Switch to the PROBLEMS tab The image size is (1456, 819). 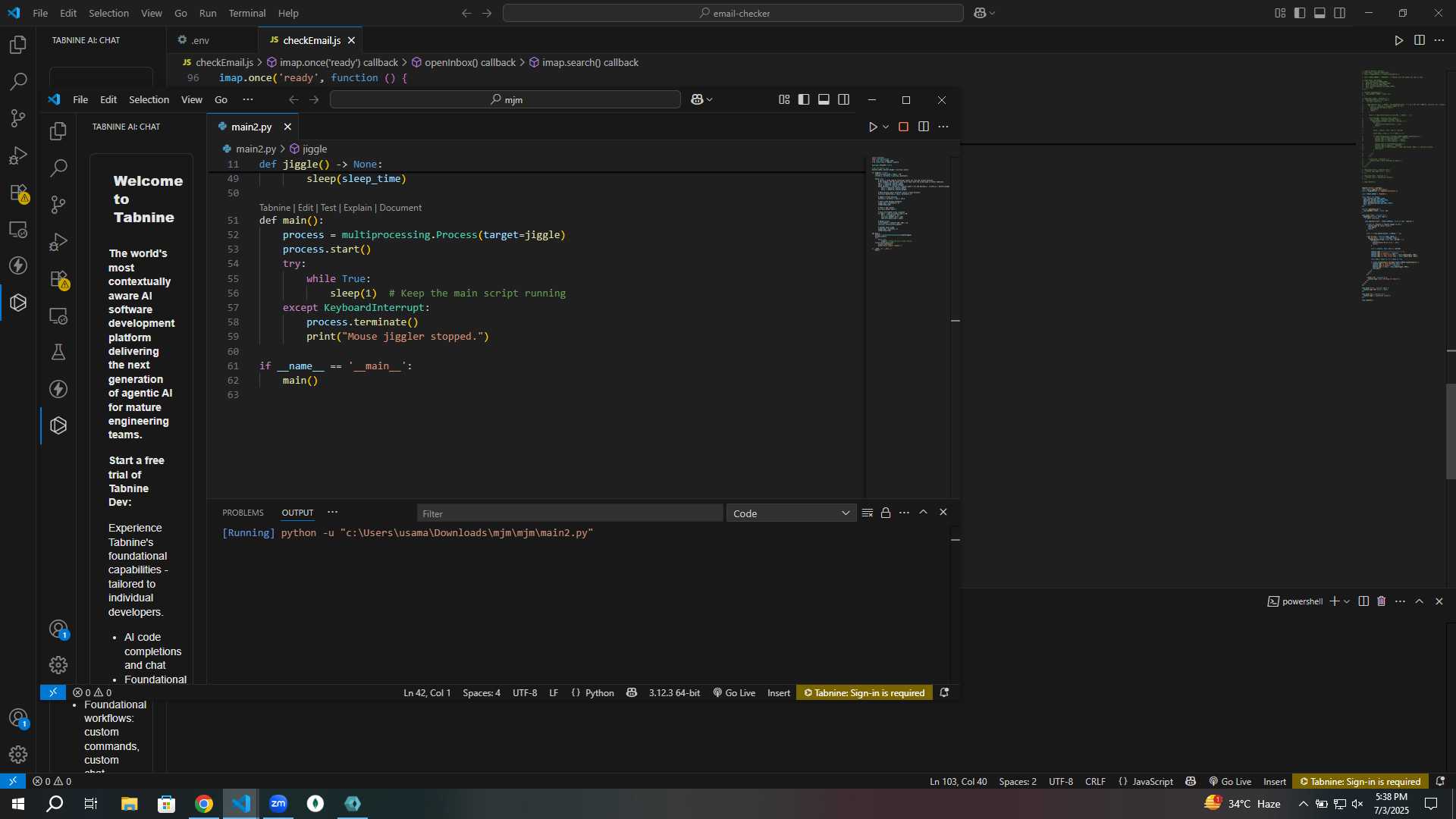click(243, 513)
